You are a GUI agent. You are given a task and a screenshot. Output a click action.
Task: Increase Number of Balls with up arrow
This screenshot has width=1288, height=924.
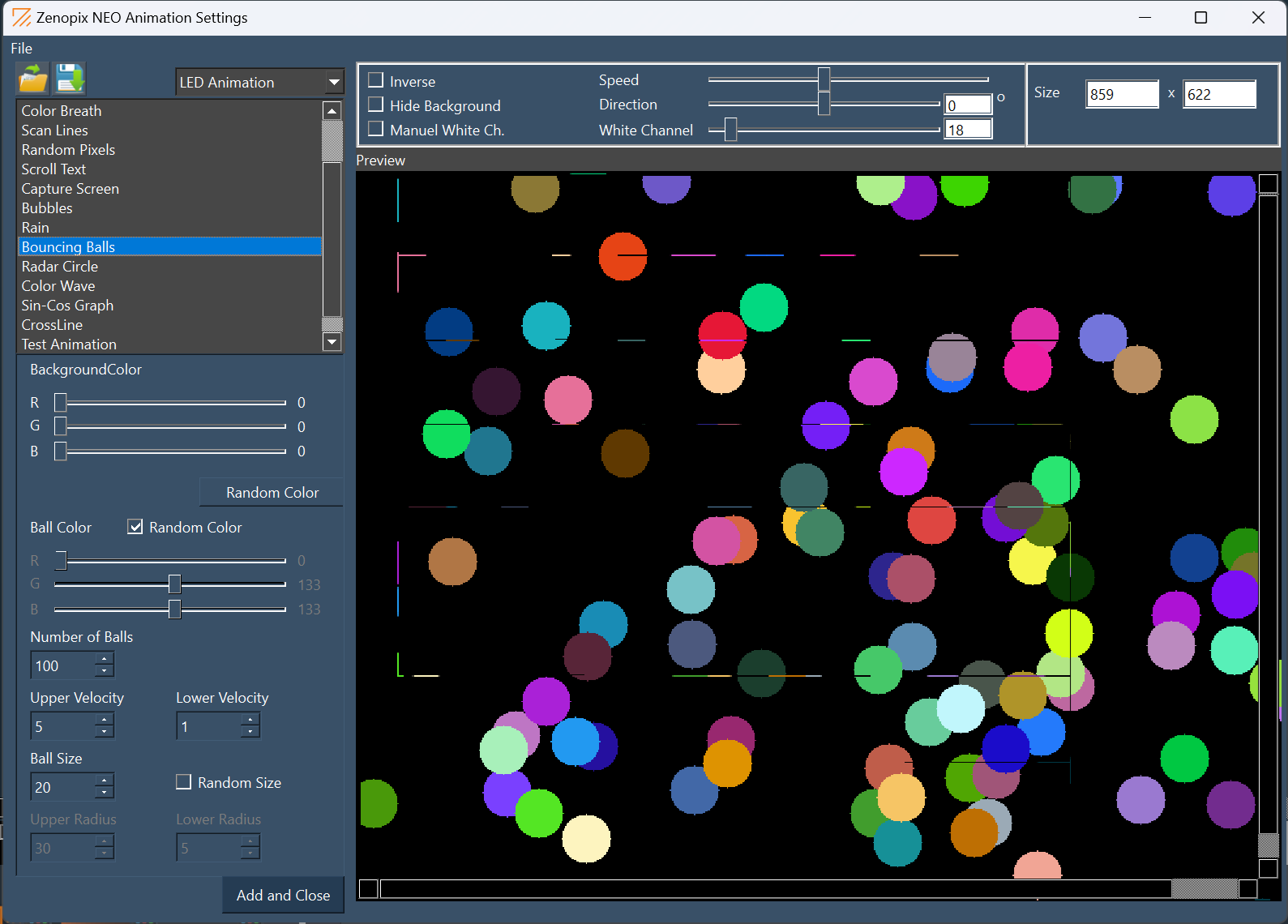coord(104,659)
